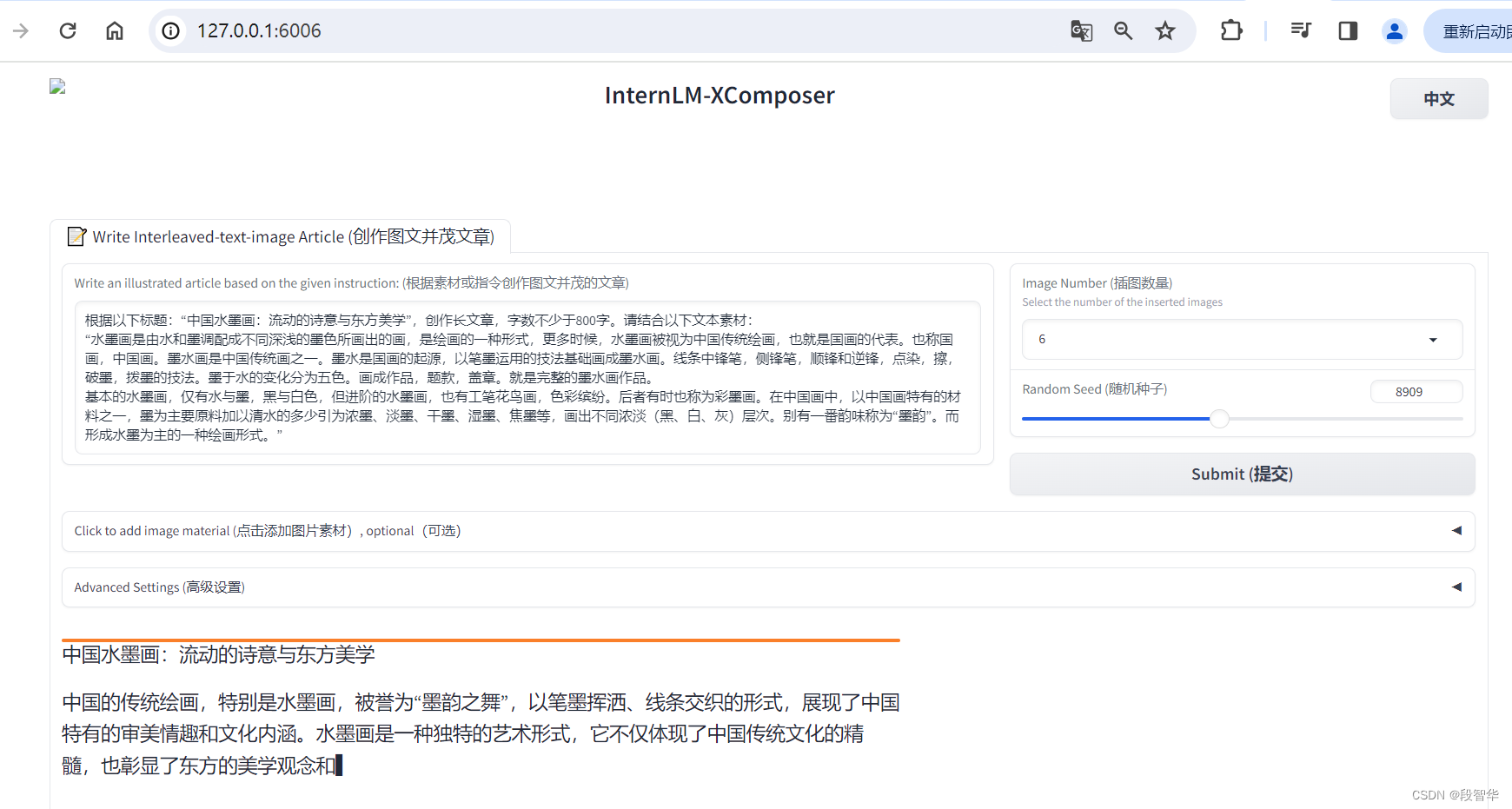Click the 重新启动 update button
The image size is (1512, 809).
1469,31
